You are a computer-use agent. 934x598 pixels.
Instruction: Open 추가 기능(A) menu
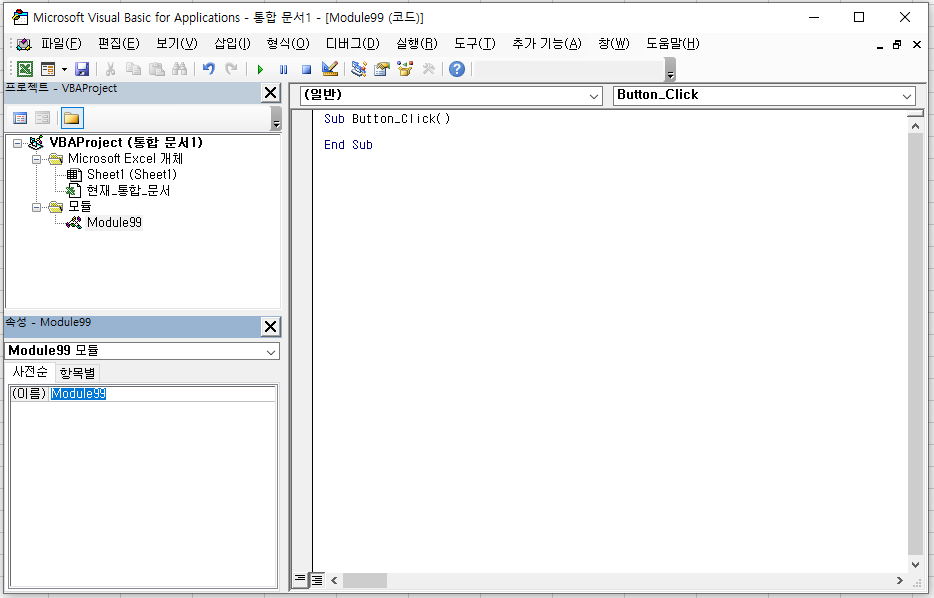(546, 43)
